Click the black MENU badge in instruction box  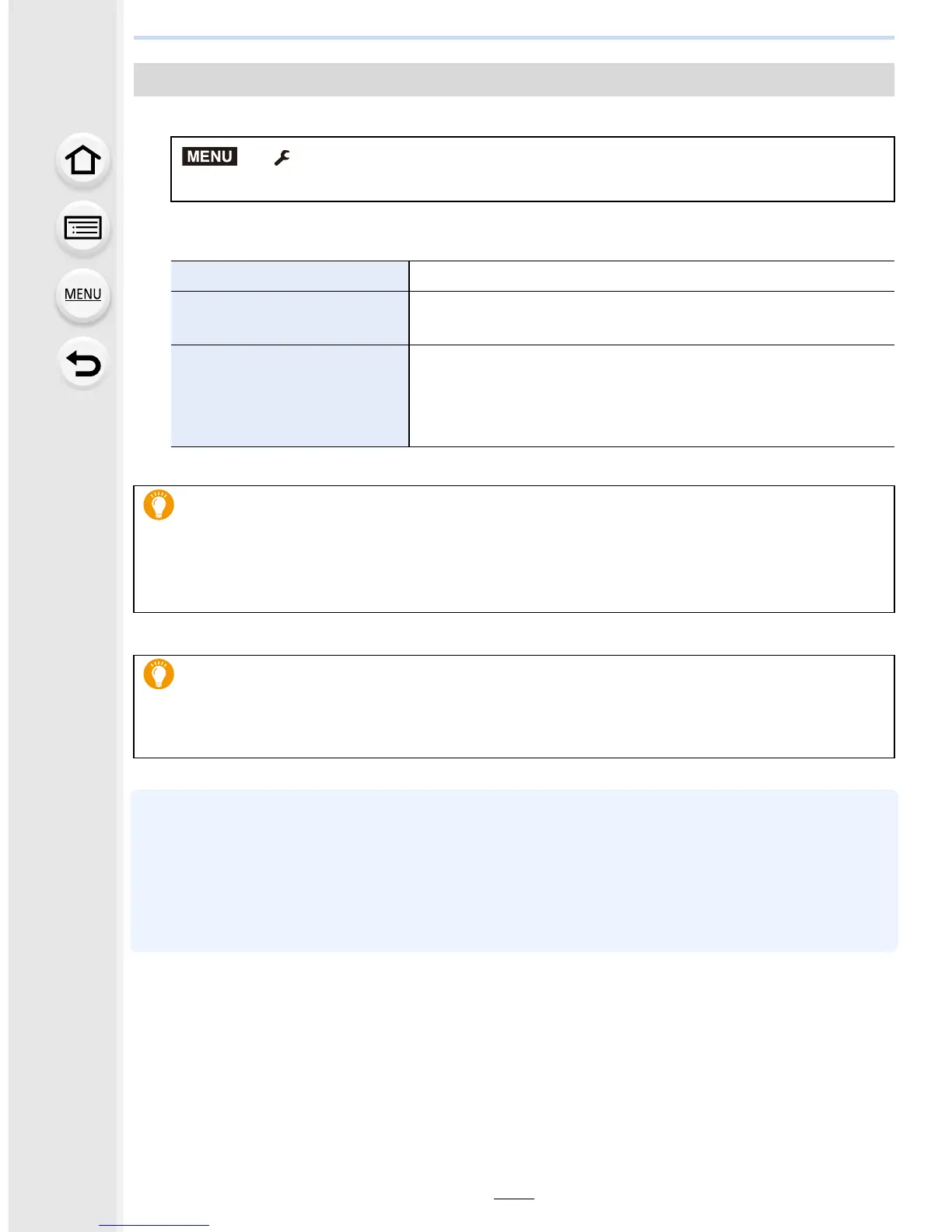[x=209, y=156]
